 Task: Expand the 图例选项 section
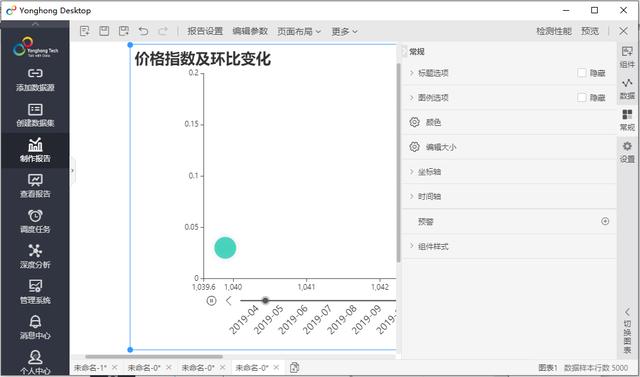tap(411, 98)
